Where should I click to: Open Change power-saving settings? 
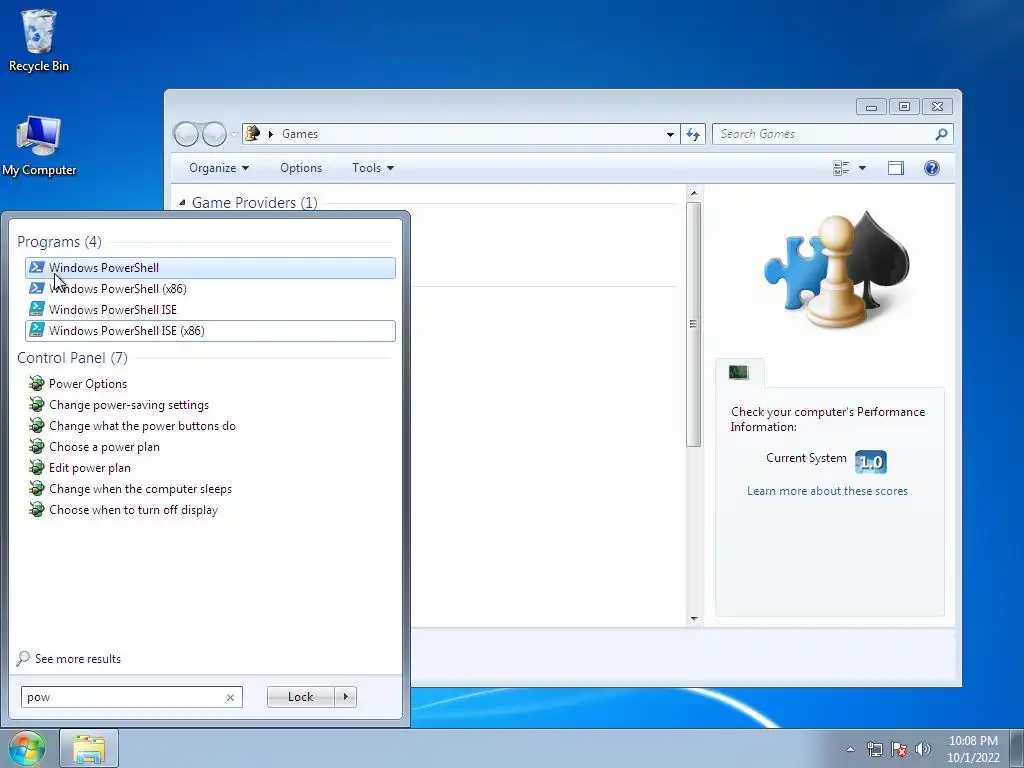point(129,405)
